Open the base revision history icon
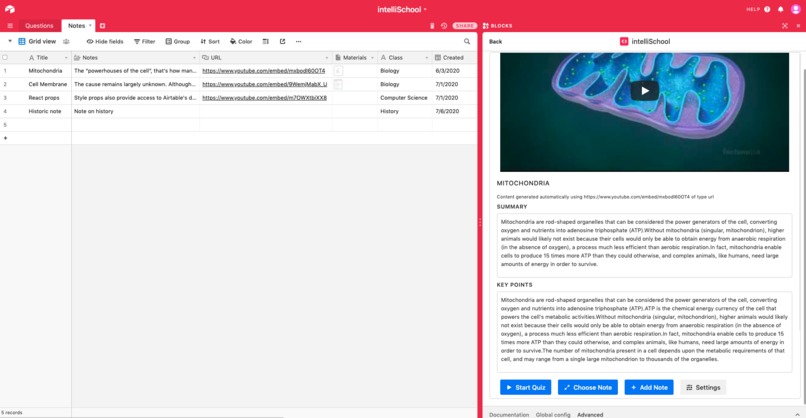This screenshot has height=418, width=806. (444, 26)
